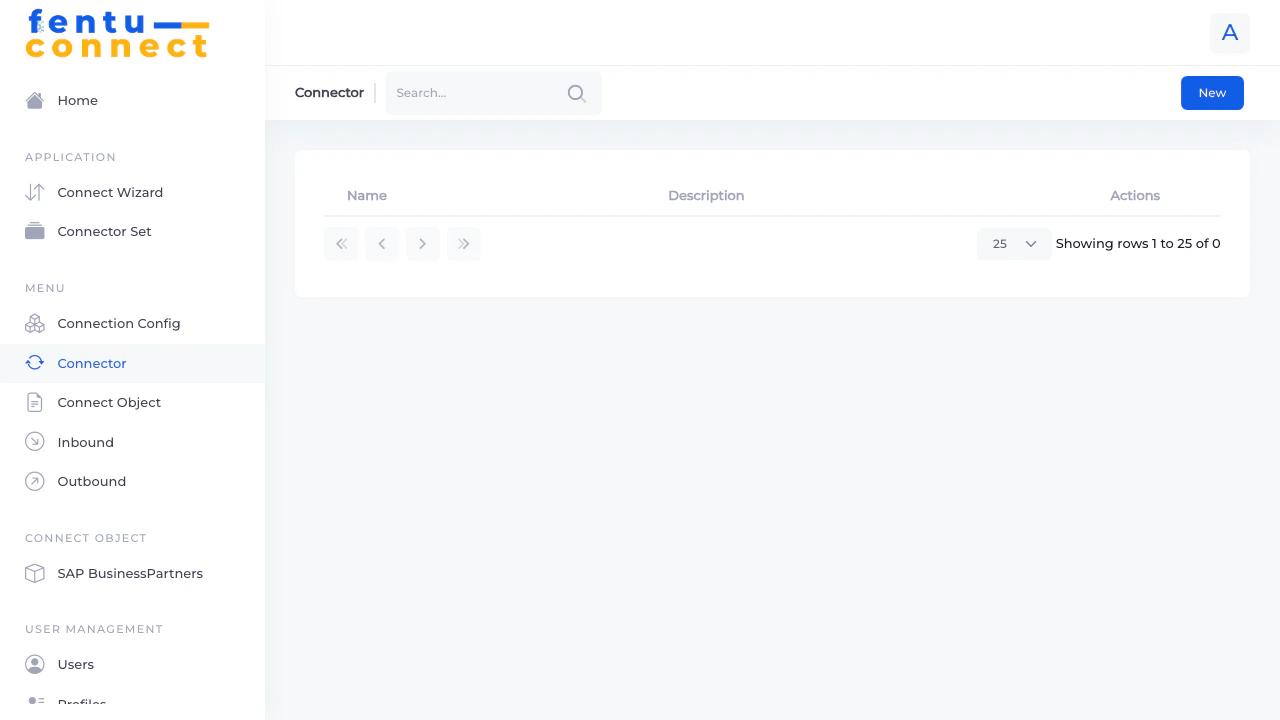Open the user avatar marked A
Screen dimensions: 1280x720
tap(1229, 32)
